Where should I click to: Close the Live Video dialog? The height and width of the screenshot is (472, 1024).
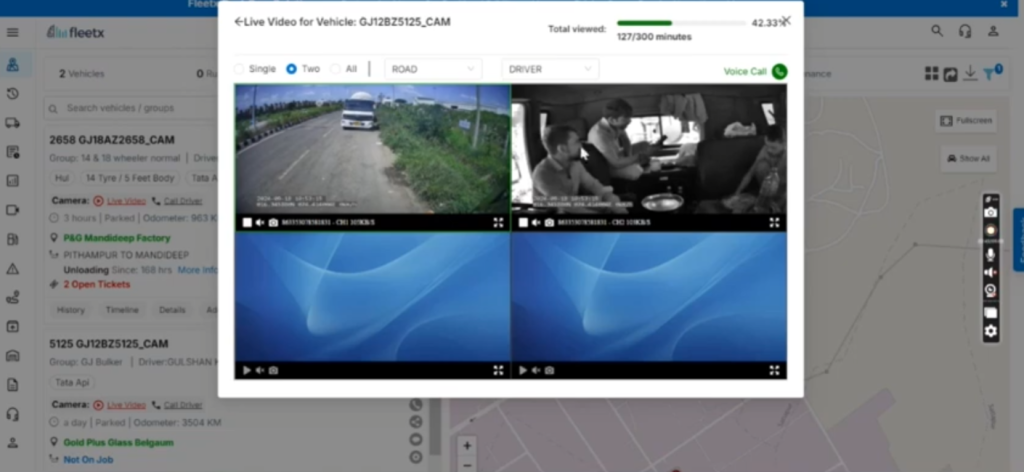[x=787, y=21]
